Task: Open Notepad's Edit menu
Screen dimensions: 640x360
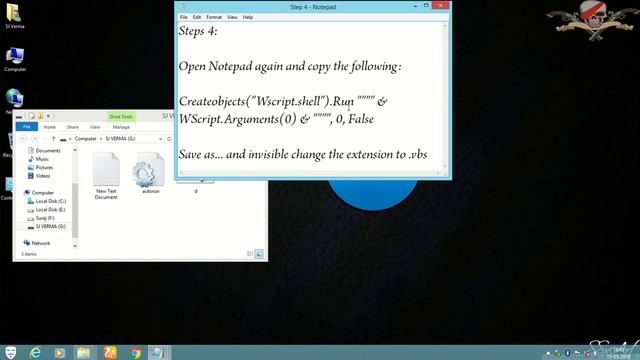Action: 197,17
